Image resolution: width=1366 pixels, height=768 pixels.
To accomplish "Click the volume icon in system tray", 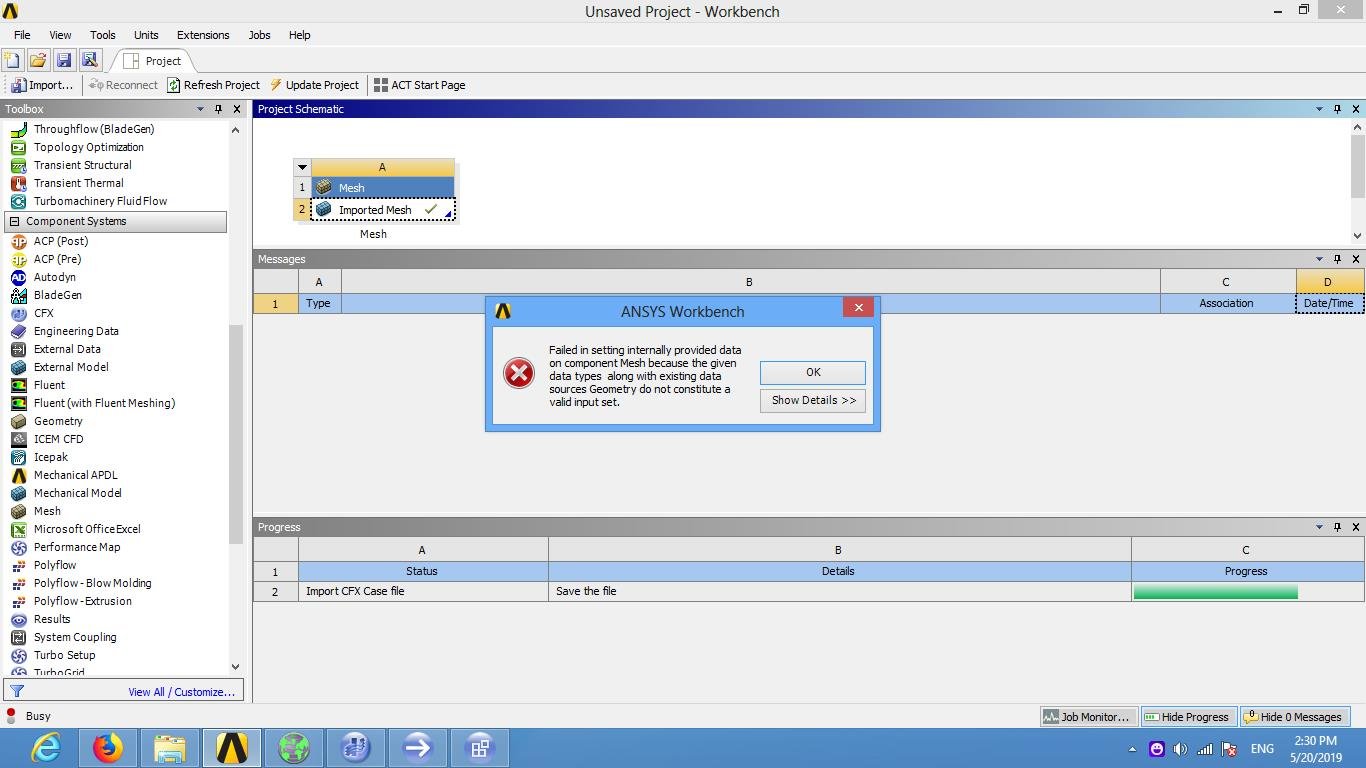I will point(1181,749).
